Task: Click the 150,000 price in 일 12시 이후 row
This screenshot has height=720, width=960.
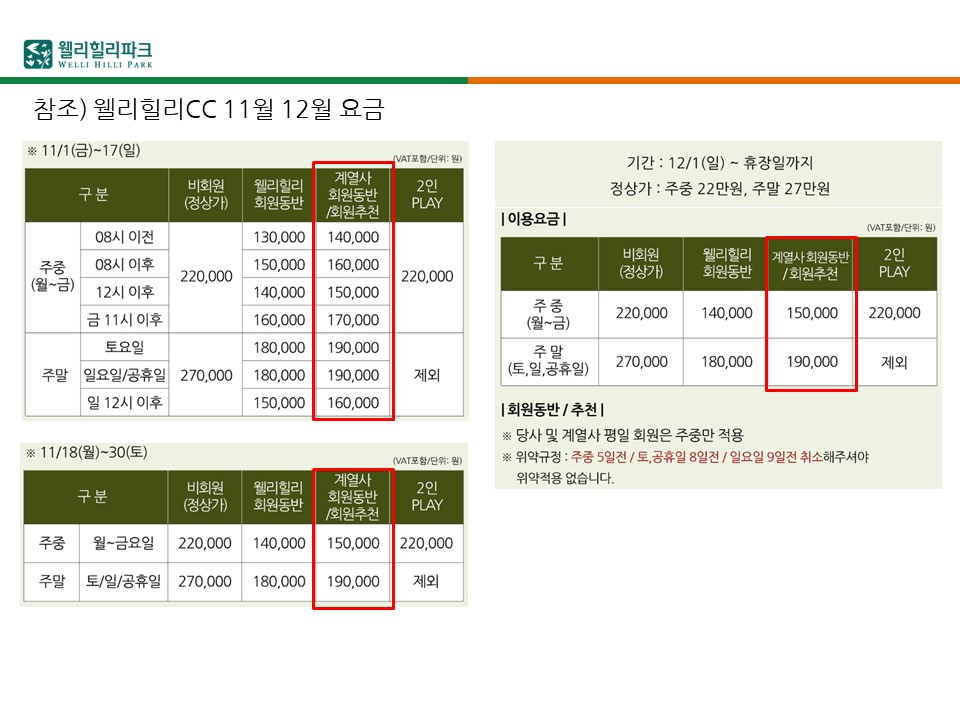Action: tap(279, 402)
